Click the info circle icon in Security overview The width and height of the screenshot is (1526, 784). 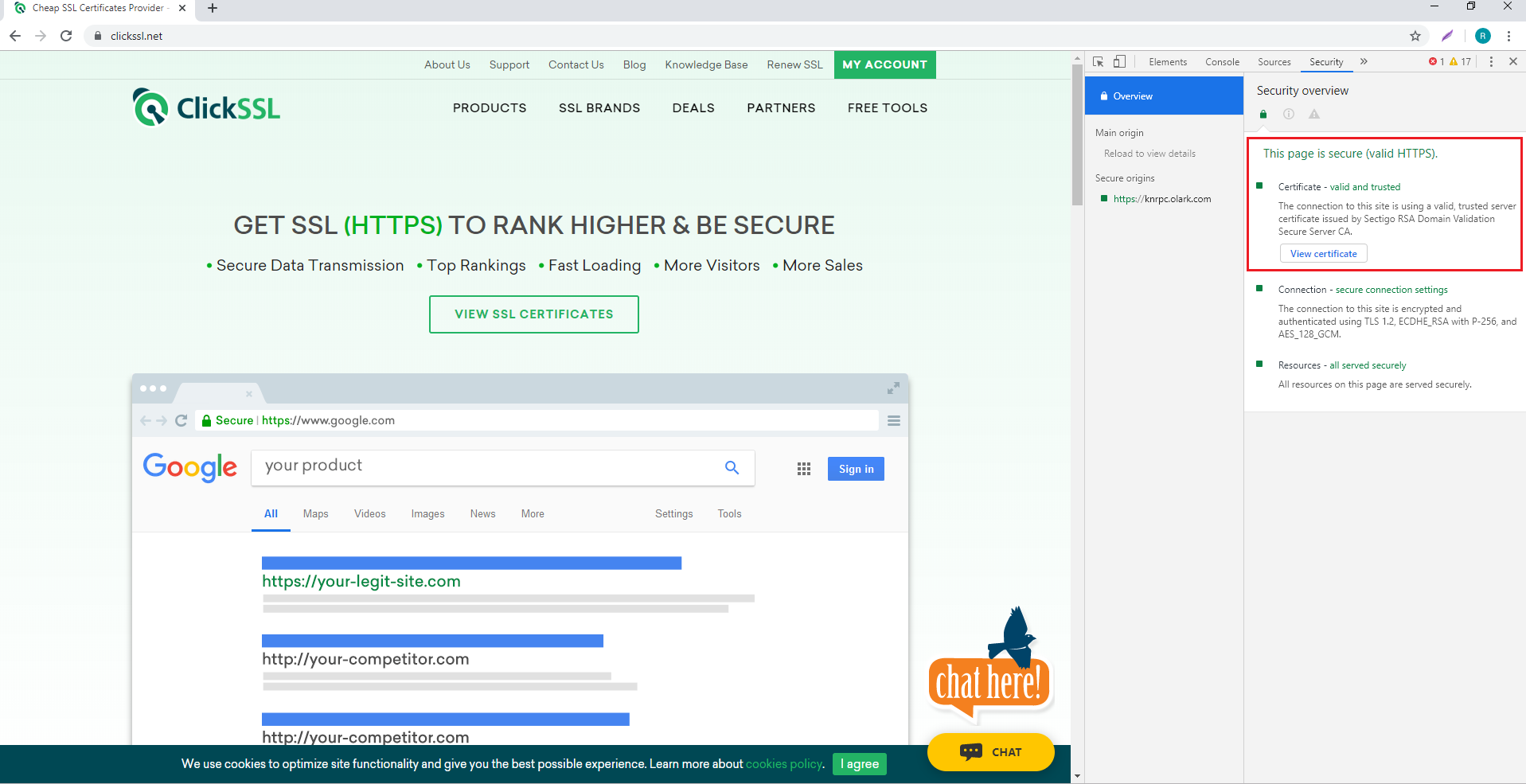point(1289,114)
